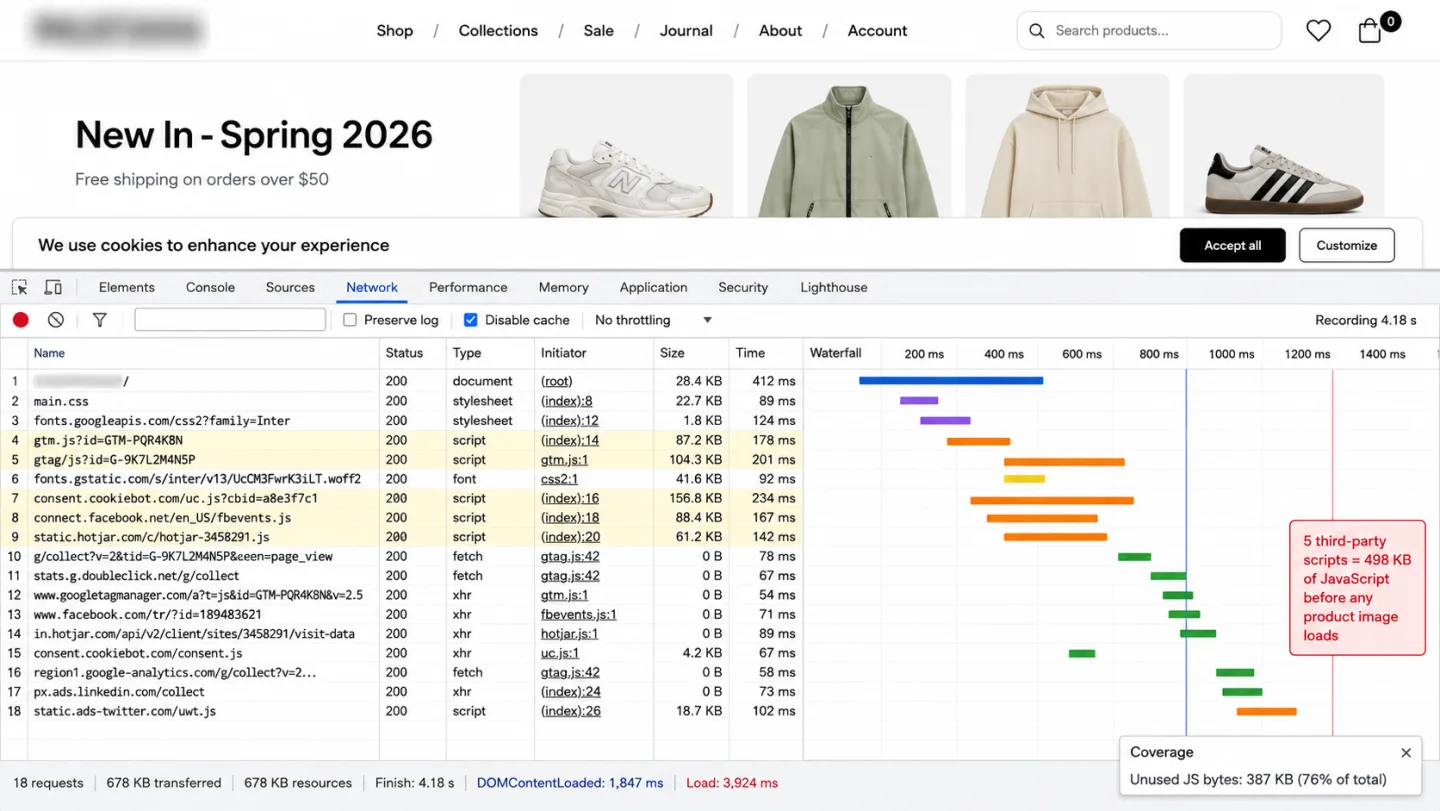The width and height of the screenshot is (1440, 811).
Task: Click the New Balance sneaker product thumbnail
Action: point(626,146)
